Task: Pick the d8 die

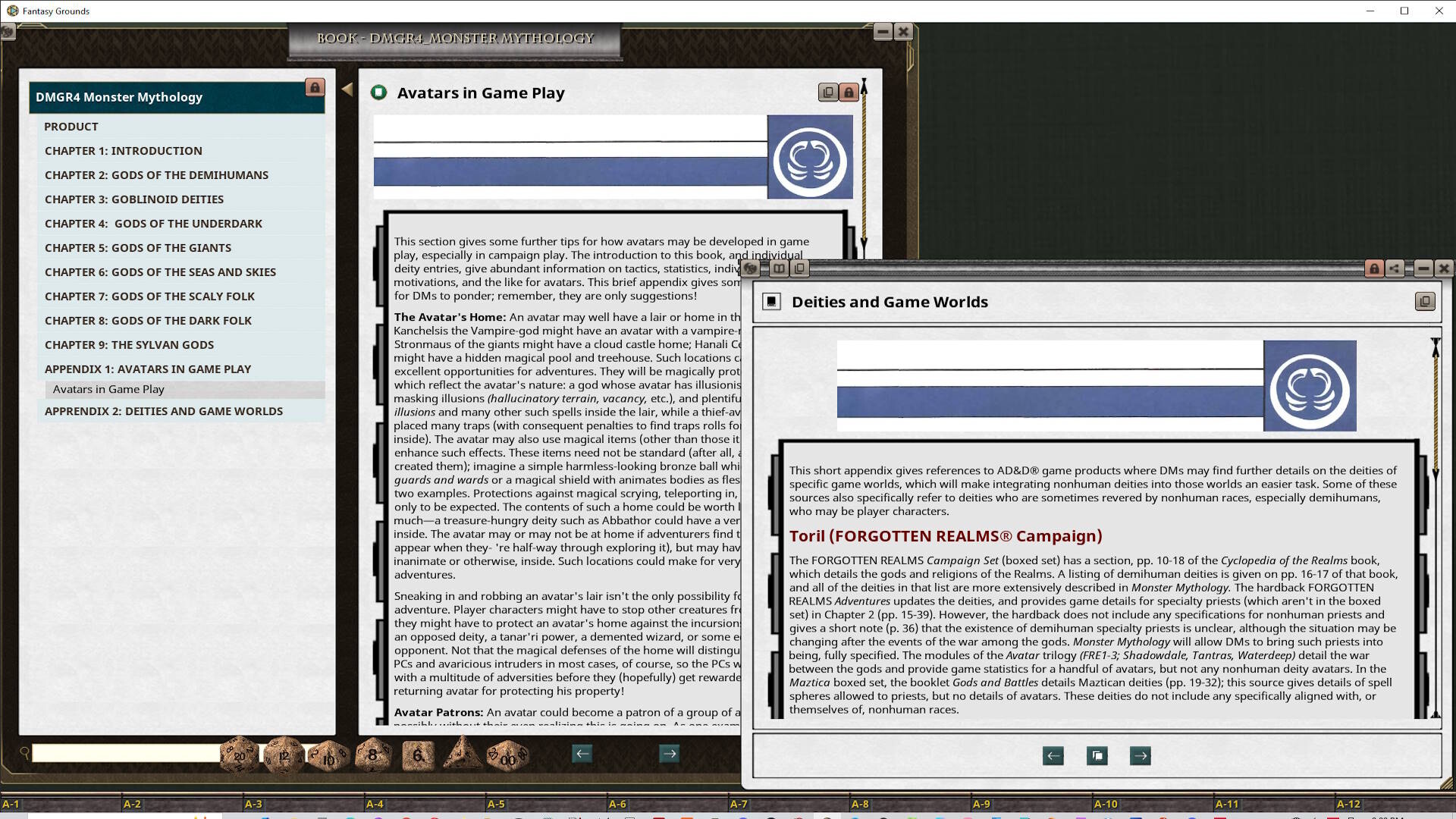Action: tap(372, 755)
